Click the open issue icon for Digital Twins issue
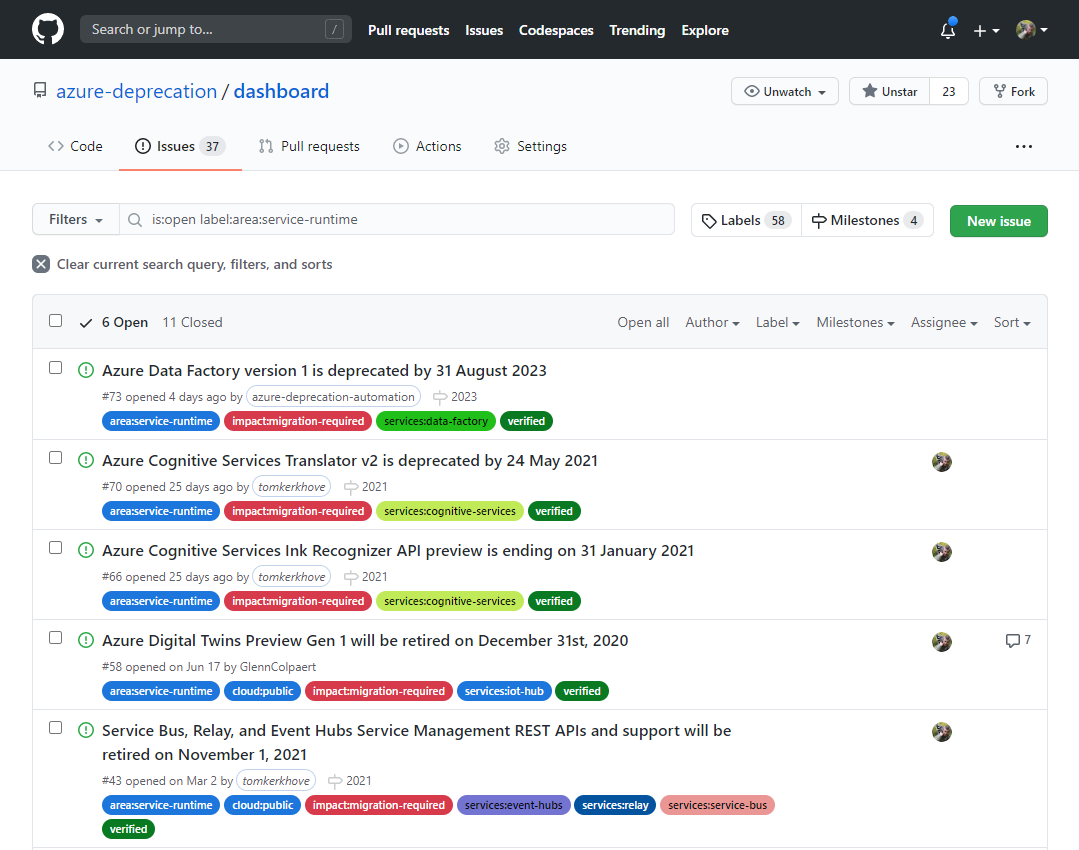Viewport: 1079px width, 850px height. (85, 641)
